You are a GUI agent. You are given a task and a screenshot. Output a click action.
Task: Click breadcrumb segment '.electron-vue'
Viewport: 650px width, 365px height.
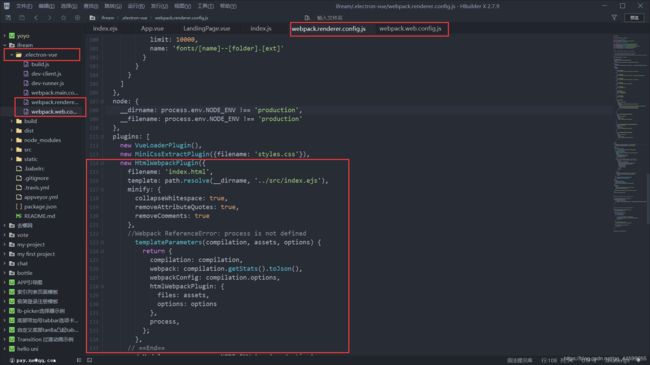click(134, 18)
